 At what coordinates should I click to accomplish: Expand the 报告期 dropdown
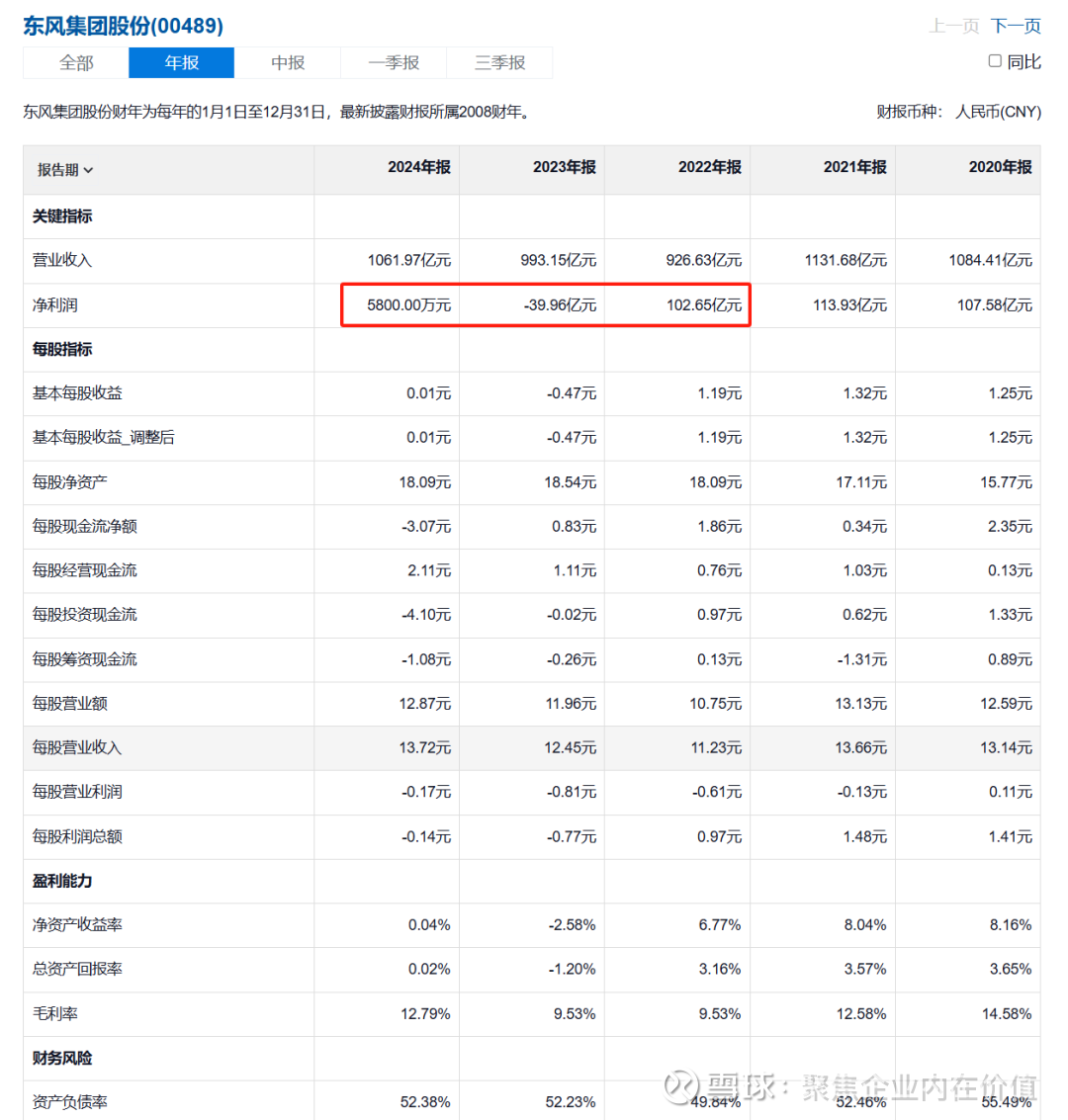coord(65,170)
